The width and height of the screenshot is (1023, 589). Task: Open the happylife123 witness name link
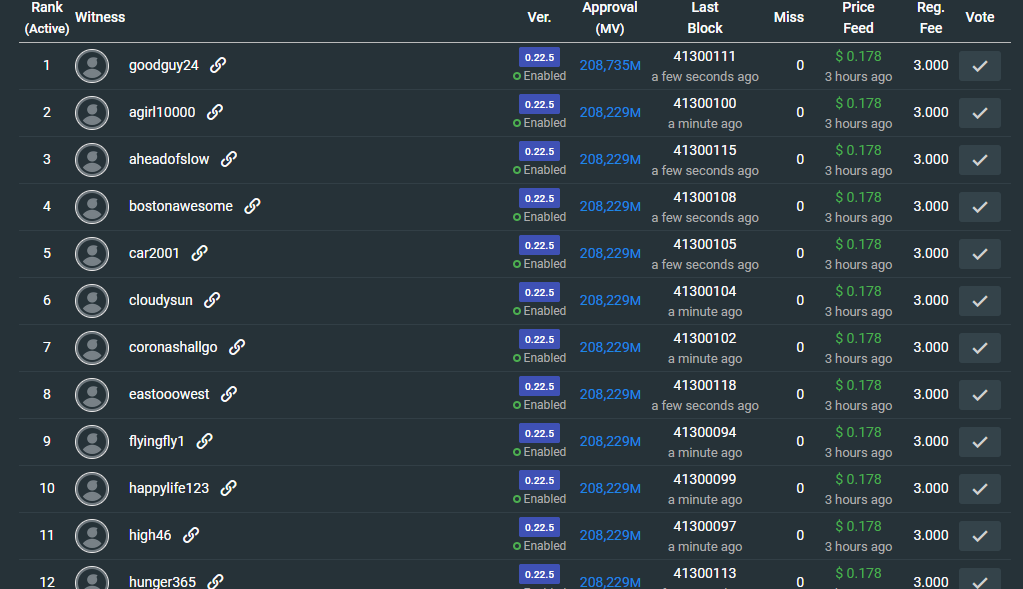pyautogui.click(x=169, y=488)
